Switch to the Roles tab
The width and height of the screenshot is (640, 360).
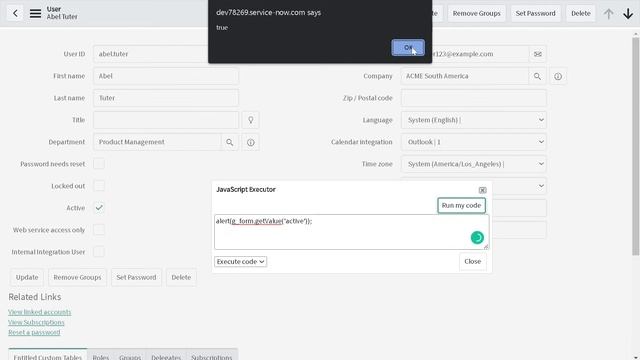(100, 356)
